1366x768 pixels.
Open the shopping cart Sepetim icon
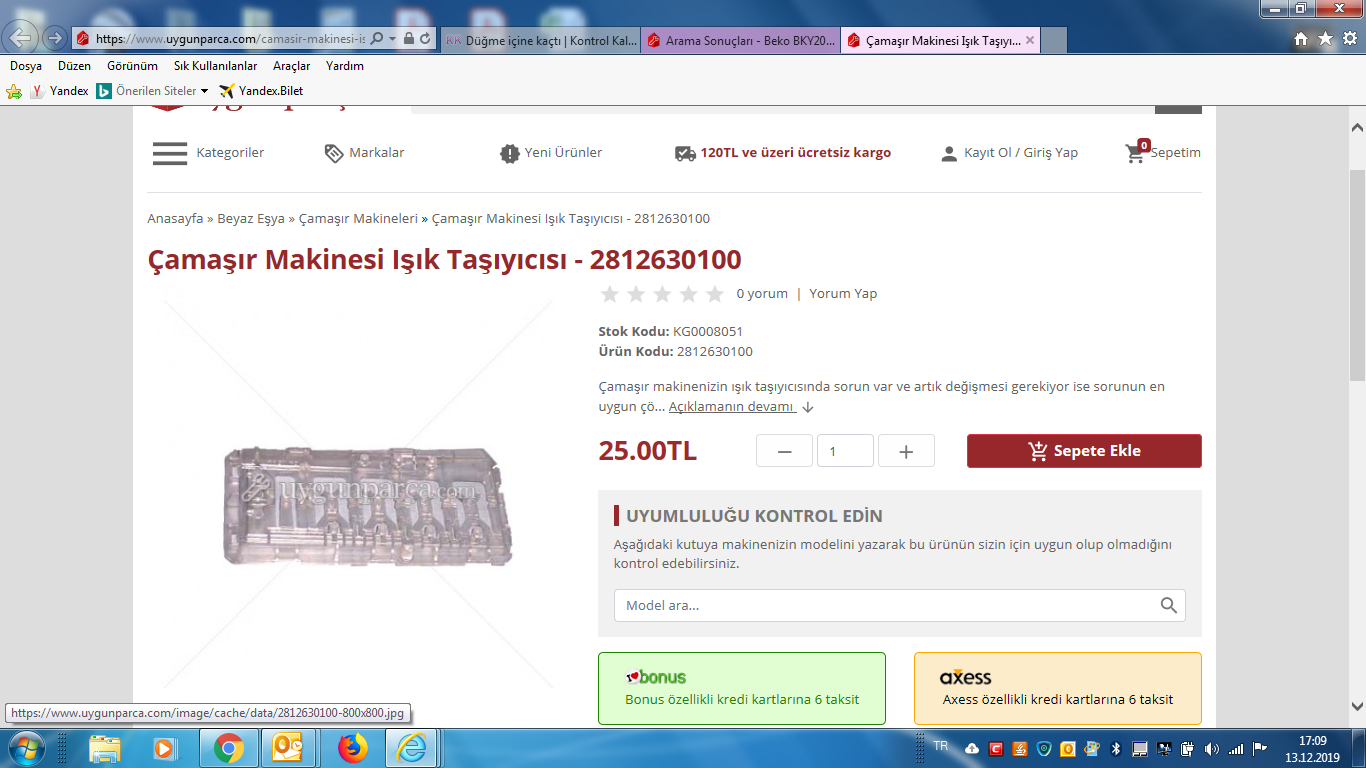pyautogui.click(x=1135, y=153)
